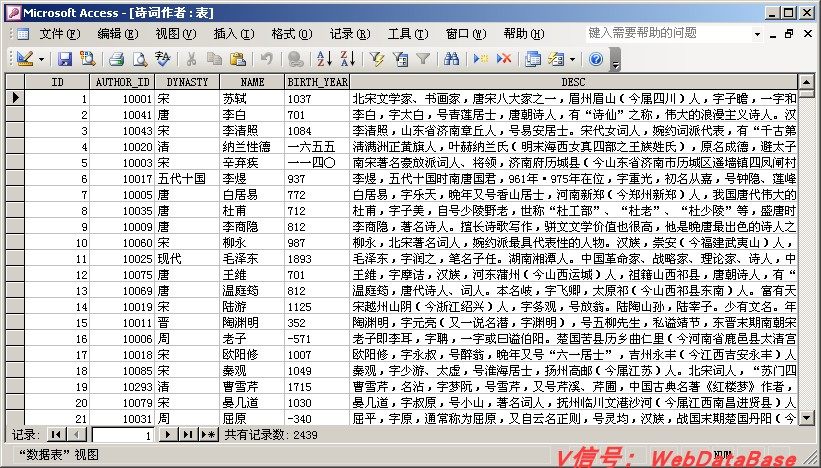Click the name cell 陶渊明
This screenshot has width=821, height=468.
pyautogui.click(x=252, y=322)
